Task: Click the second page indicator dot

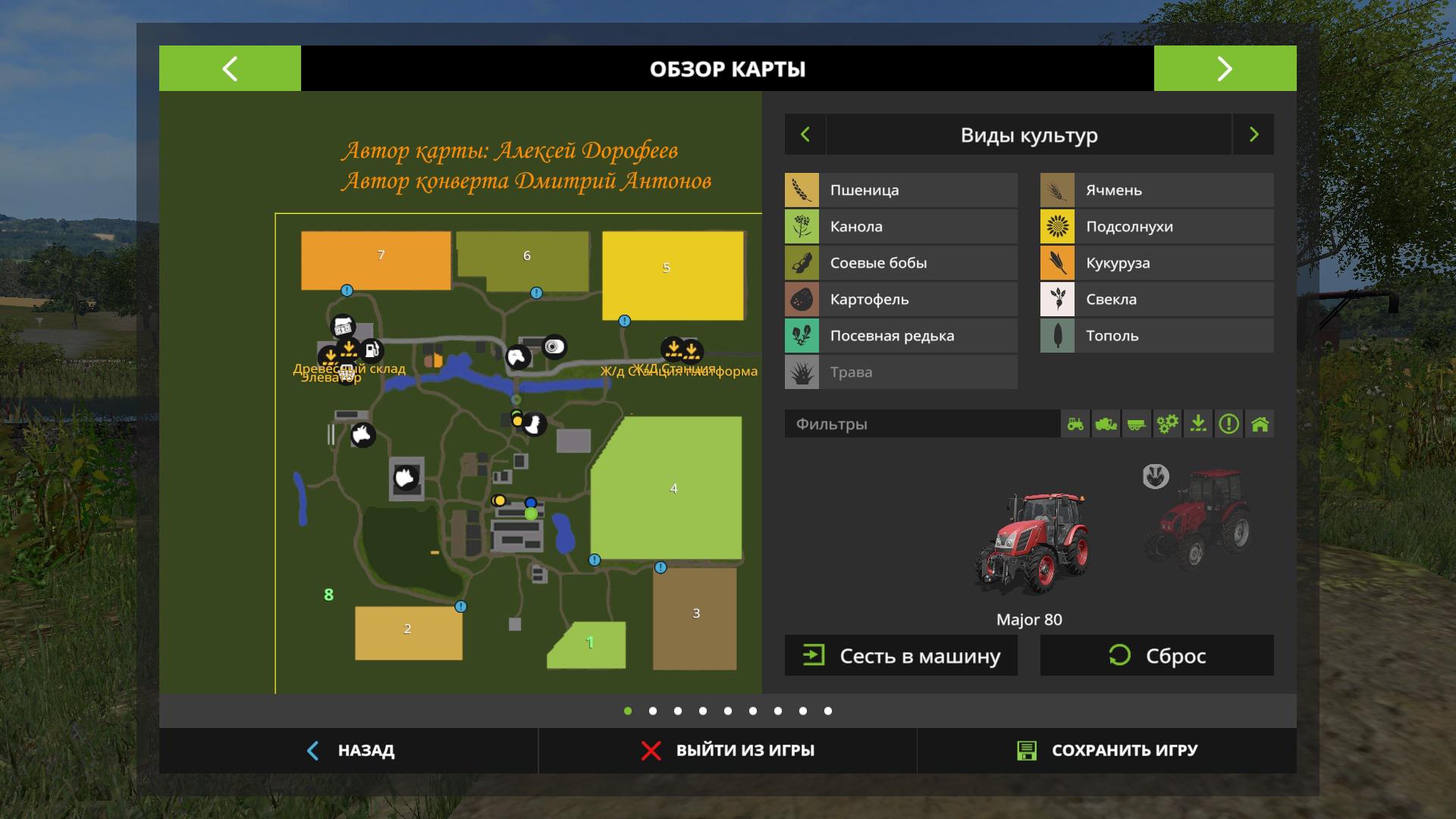Action: [x=653, y=711]
